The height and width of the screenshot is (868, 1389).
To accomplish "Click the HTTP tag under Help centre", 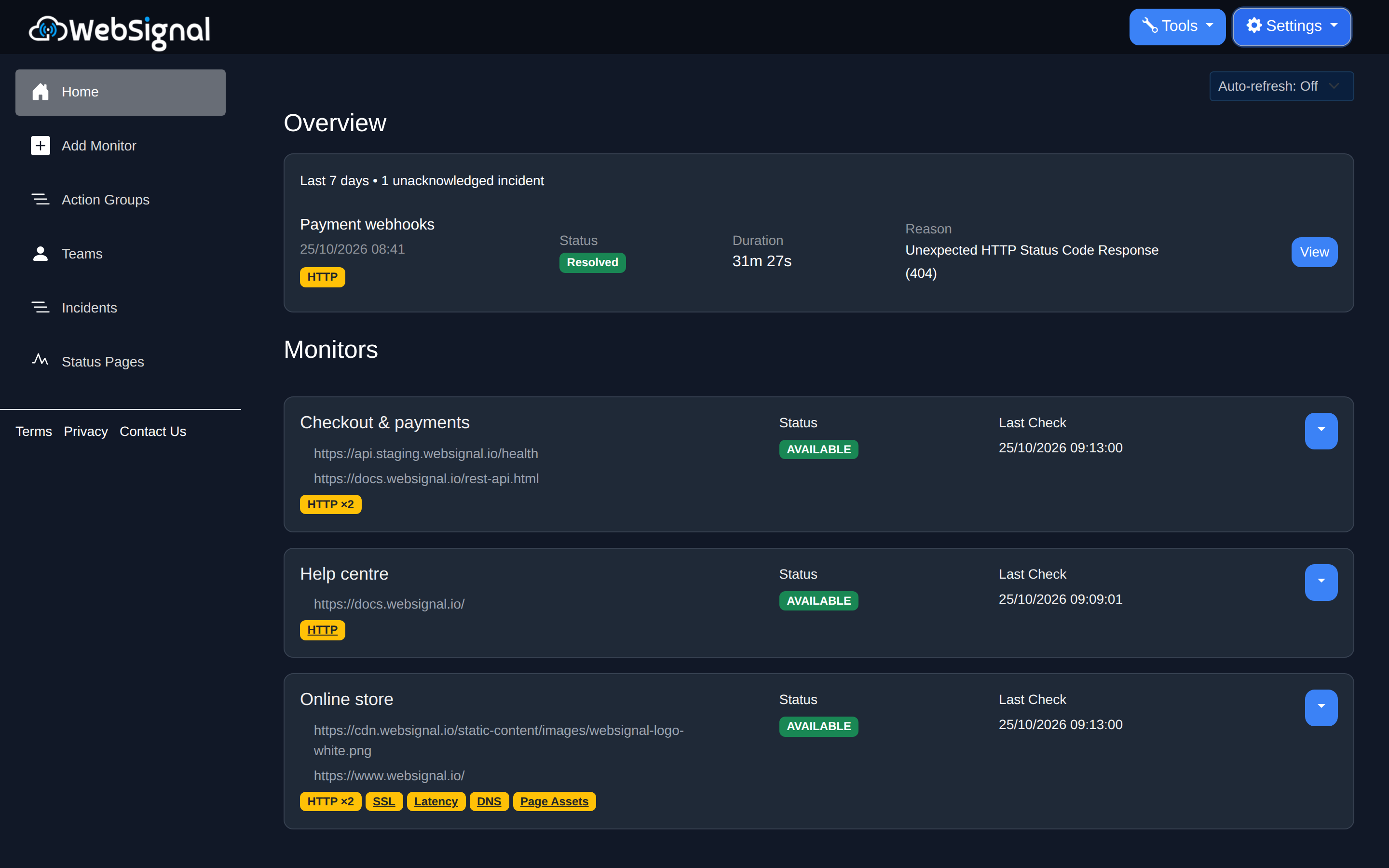I will (322, 630).
